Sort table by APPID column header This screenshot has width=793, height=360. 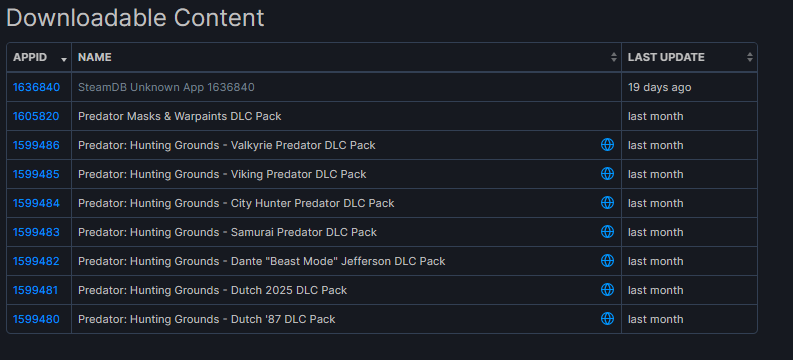[39, 57]
